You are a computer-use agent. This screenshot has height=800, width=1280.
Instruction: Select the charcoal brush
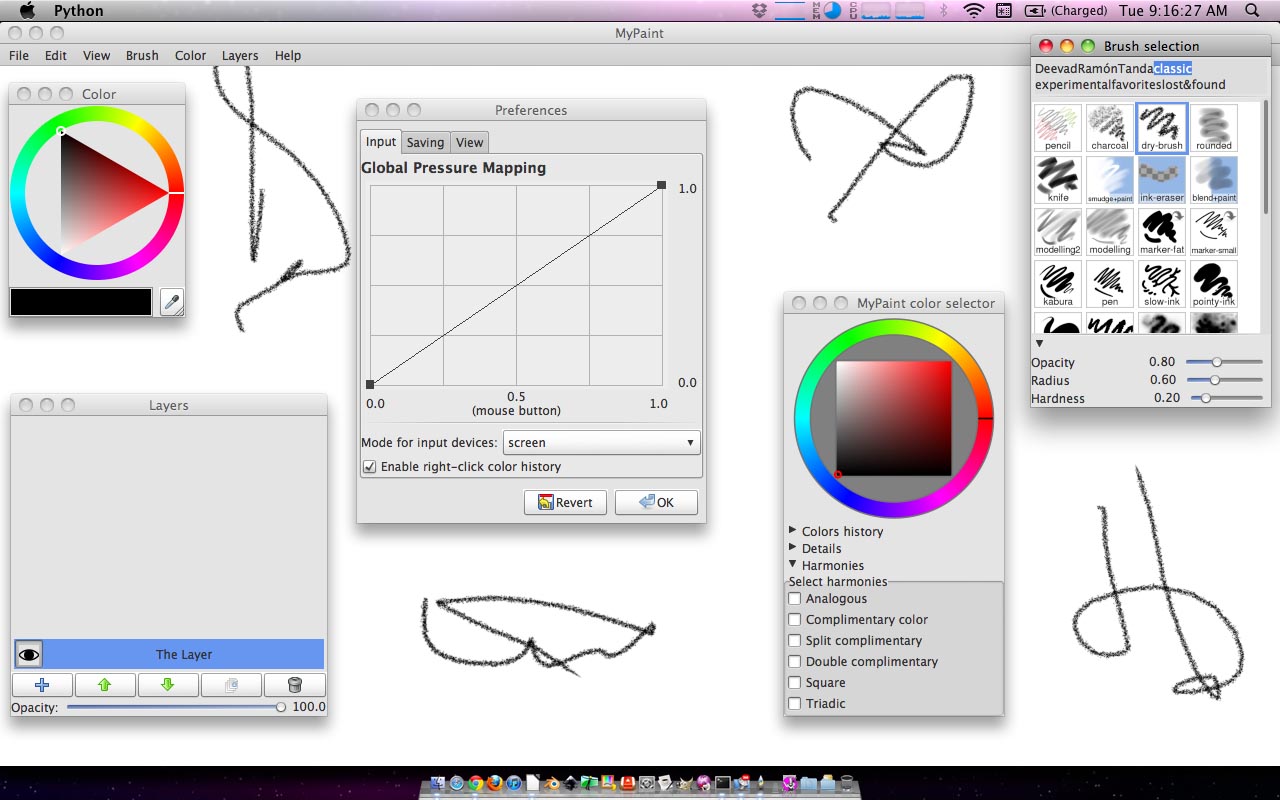[x=1110, y=128]
